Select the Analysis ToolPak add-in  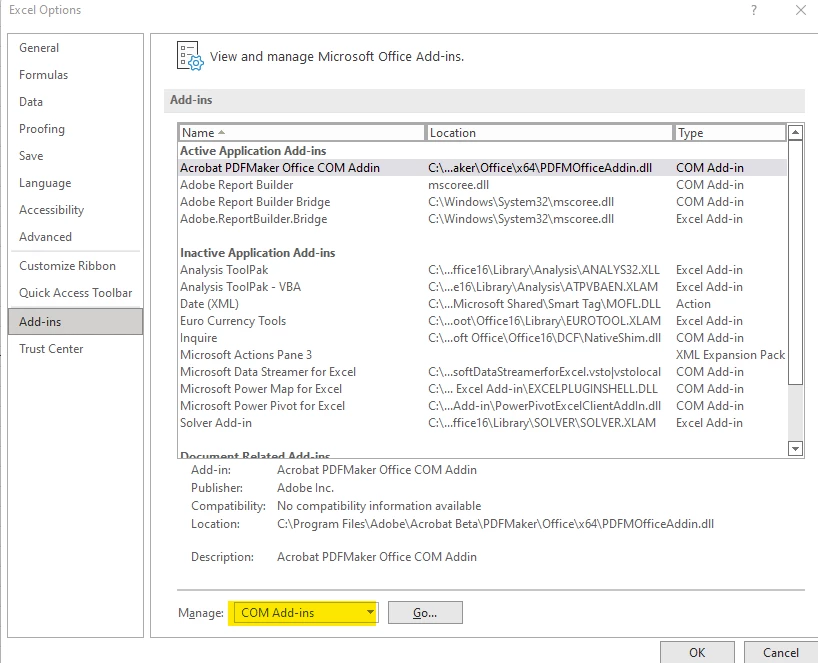point(483,270)
